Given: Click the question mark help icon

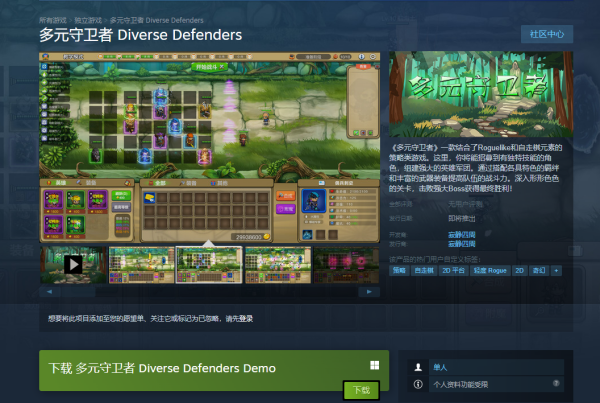Looking at the screenshot, I should 556,383.
